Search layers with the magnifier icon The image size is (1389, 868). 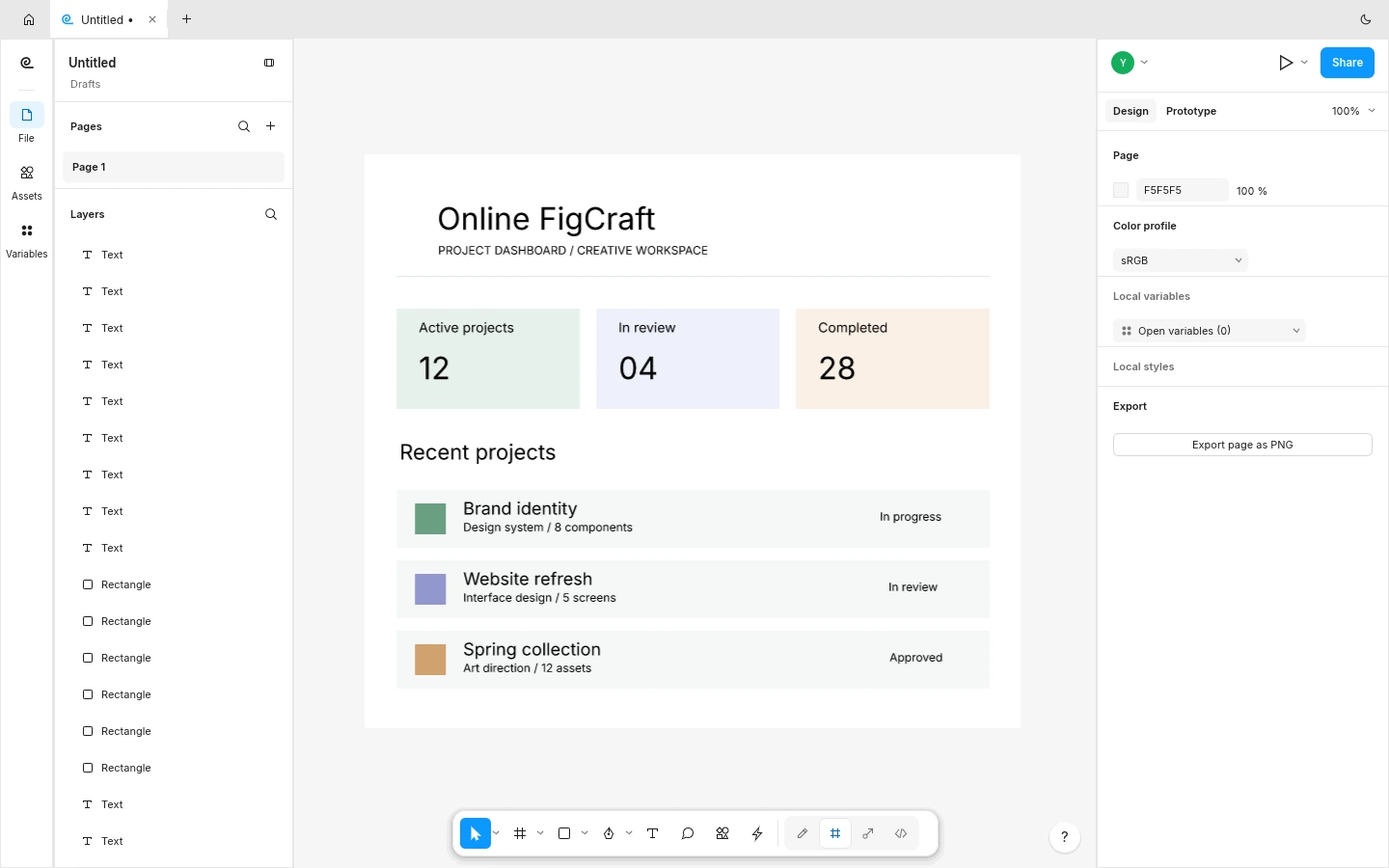point(271,214)
